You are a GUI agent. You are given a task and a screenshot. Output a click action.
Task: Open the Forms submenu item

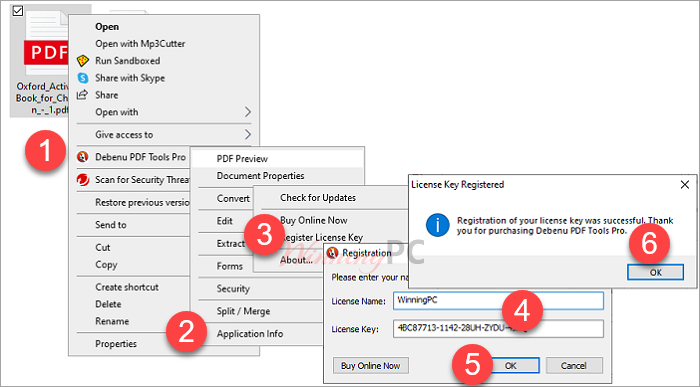point(230,266)
